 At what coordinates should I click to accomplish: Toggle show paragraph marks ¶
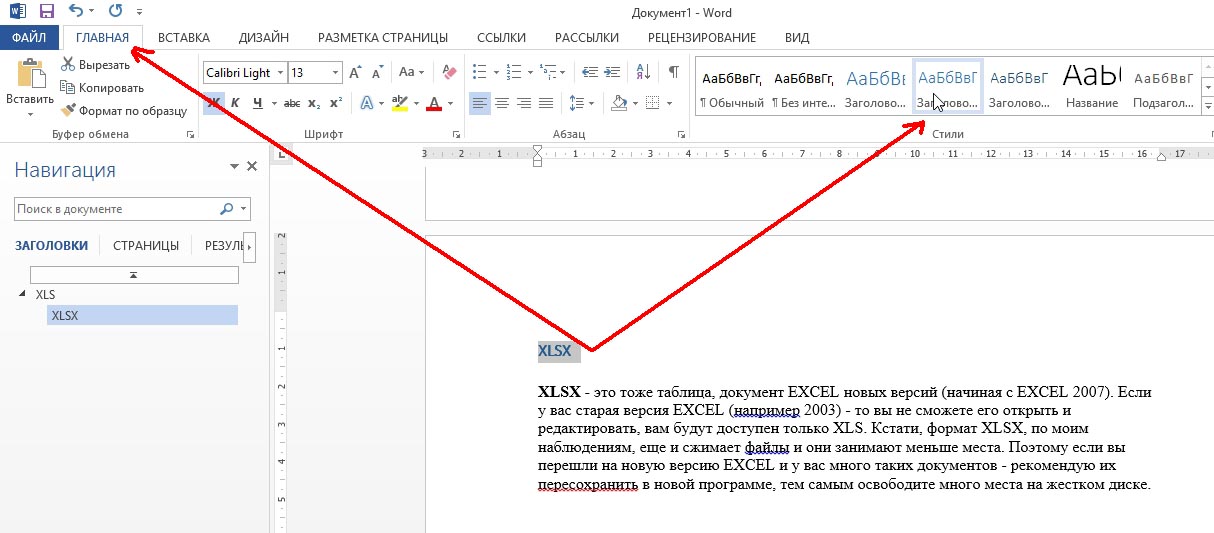[x=674, y=72]
